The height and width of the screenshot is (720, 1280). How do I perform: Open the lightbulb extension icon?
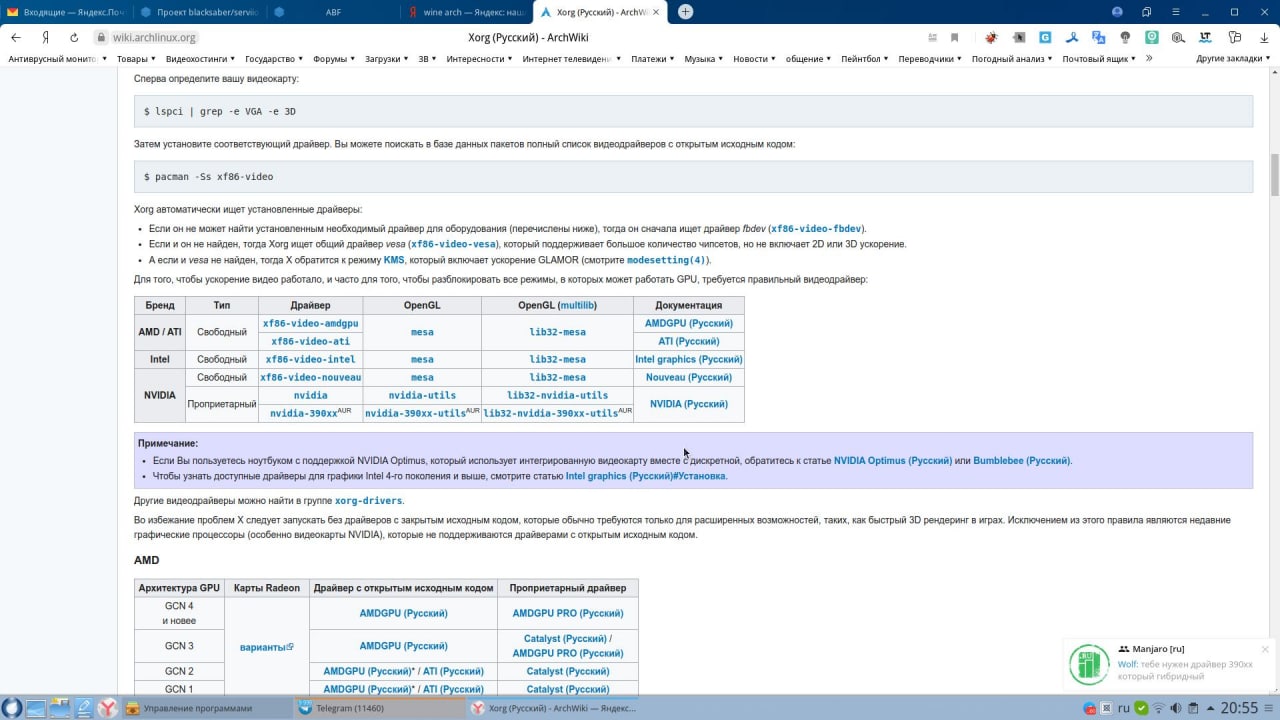point(1125,37)
